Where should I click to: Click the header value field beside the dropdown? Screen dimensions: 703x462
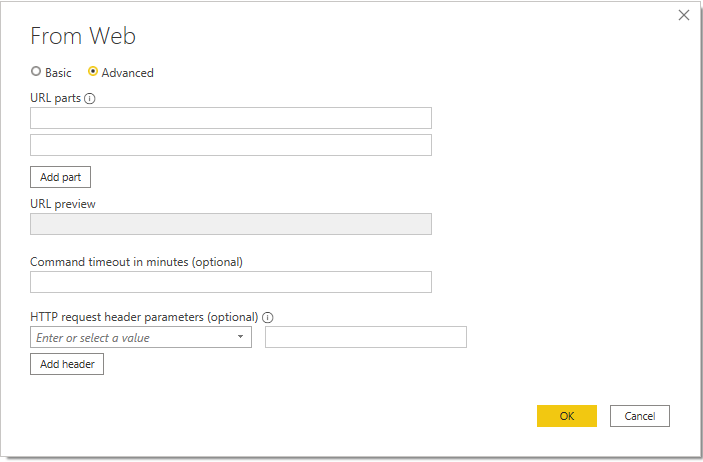tap(366, 337)
